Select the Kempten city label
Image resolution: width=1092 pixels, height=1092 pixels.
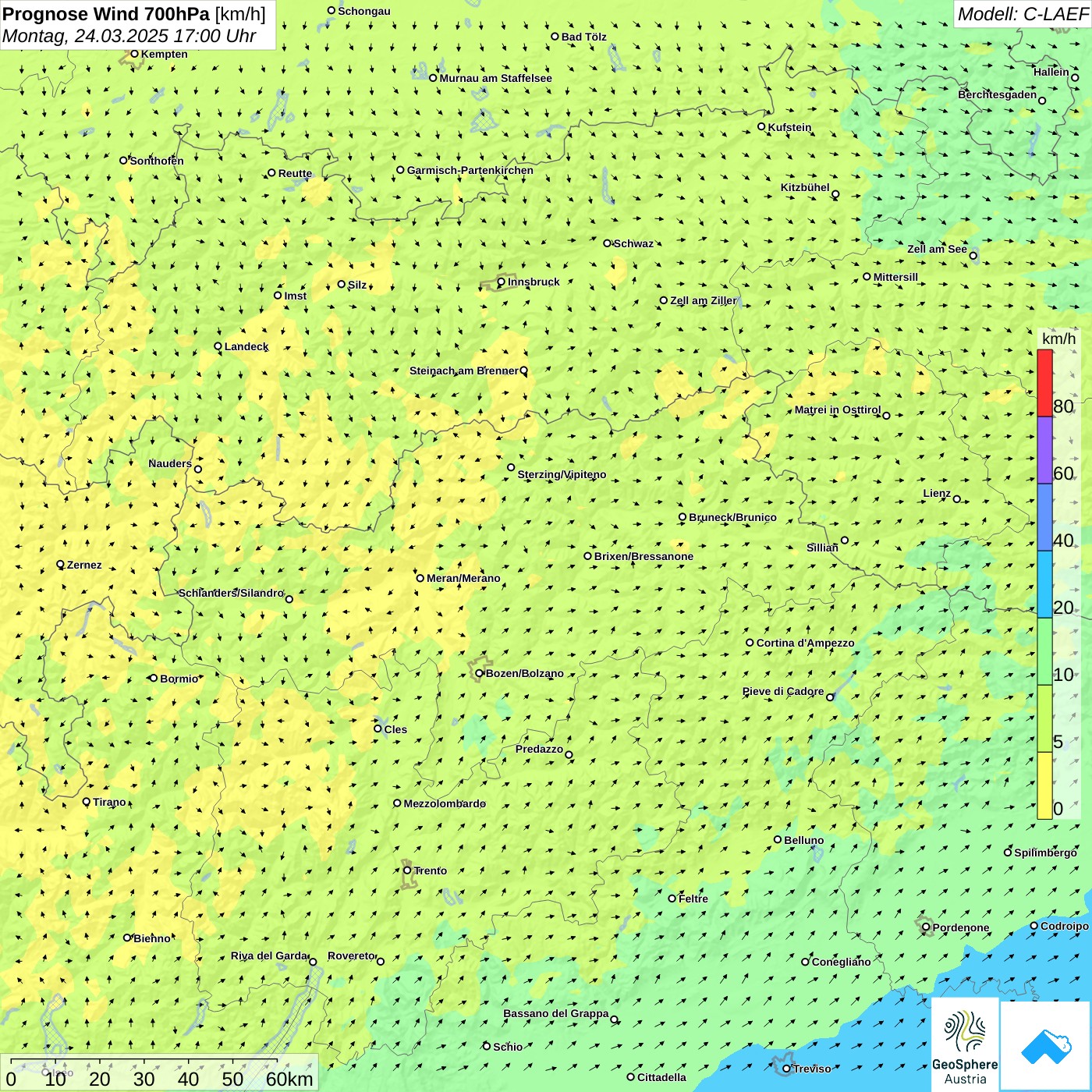click(165, 54)
